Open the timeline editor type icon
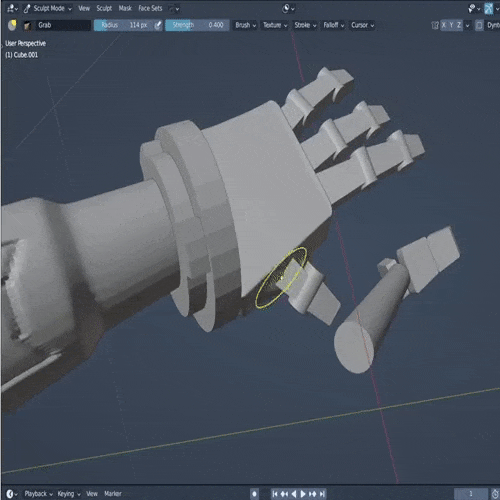The height and width of the screenshot is (500, 500). point(12,494)
